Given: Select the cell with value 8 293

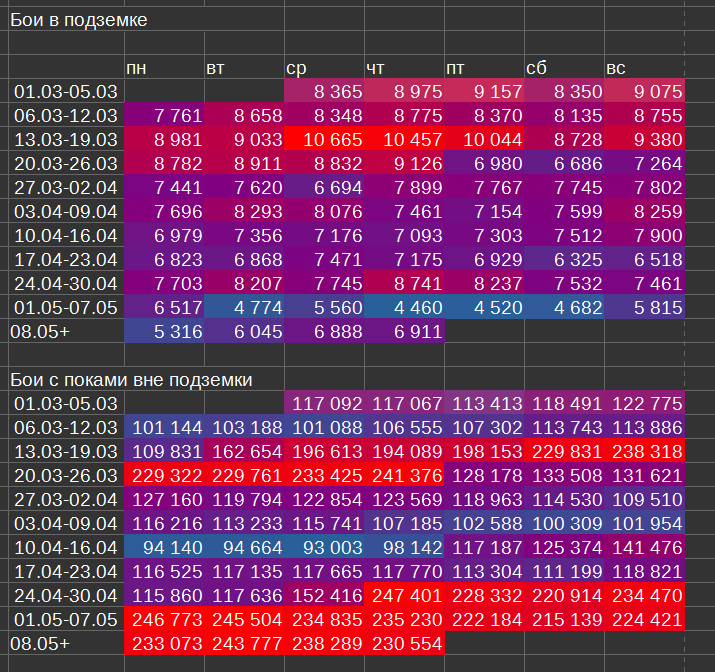Looking at the screenshot, I should [x=244, y=212].
